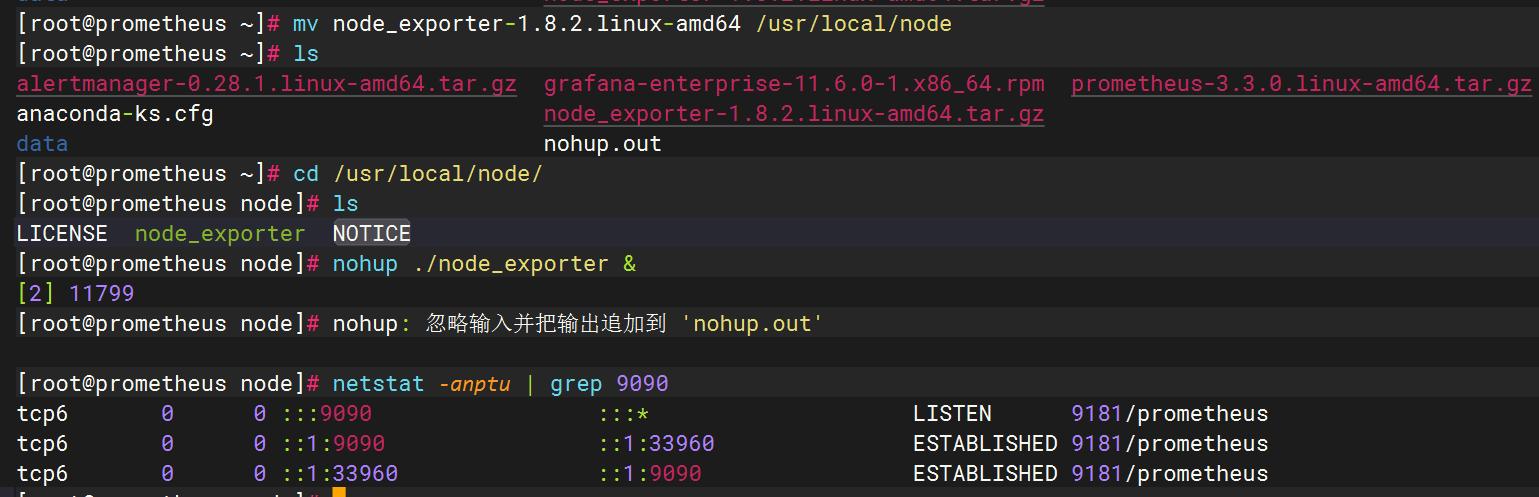Click local address ::1:33960
This screenshot has width=1539, height=497.
click(x=339, y=474)
